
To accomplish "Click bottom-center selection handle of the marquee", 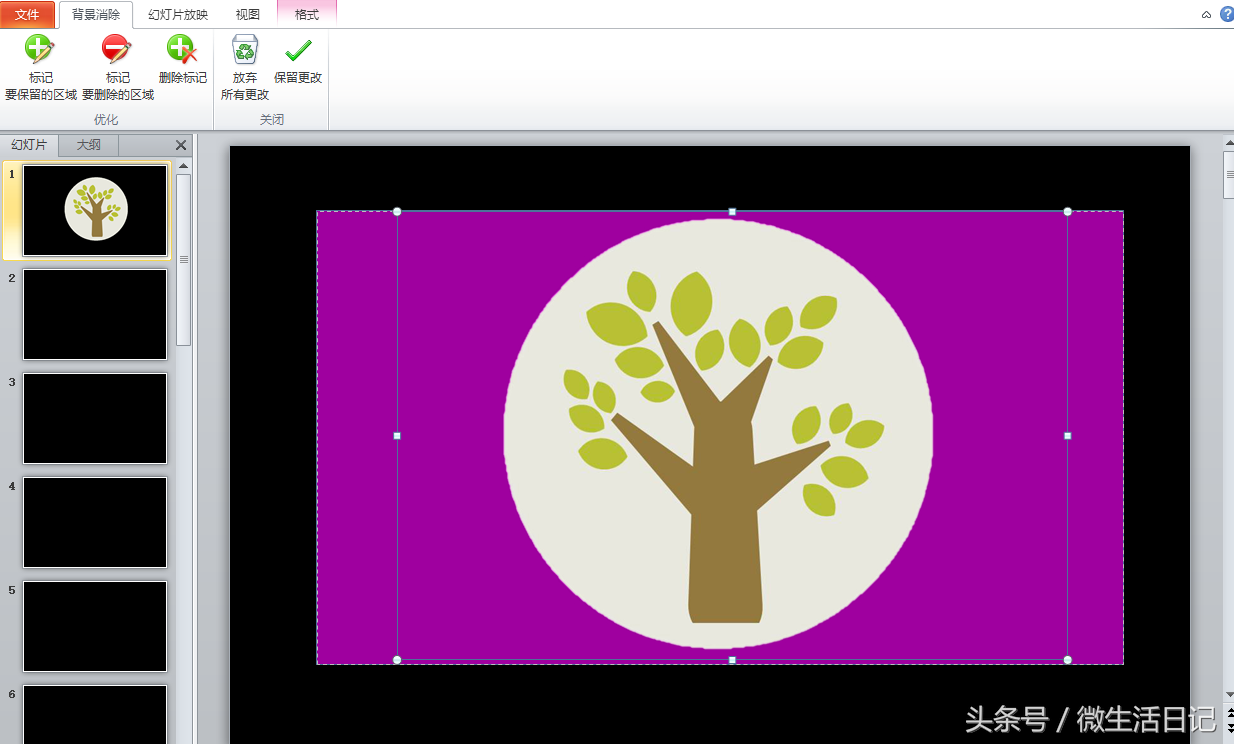I will 732,660.
